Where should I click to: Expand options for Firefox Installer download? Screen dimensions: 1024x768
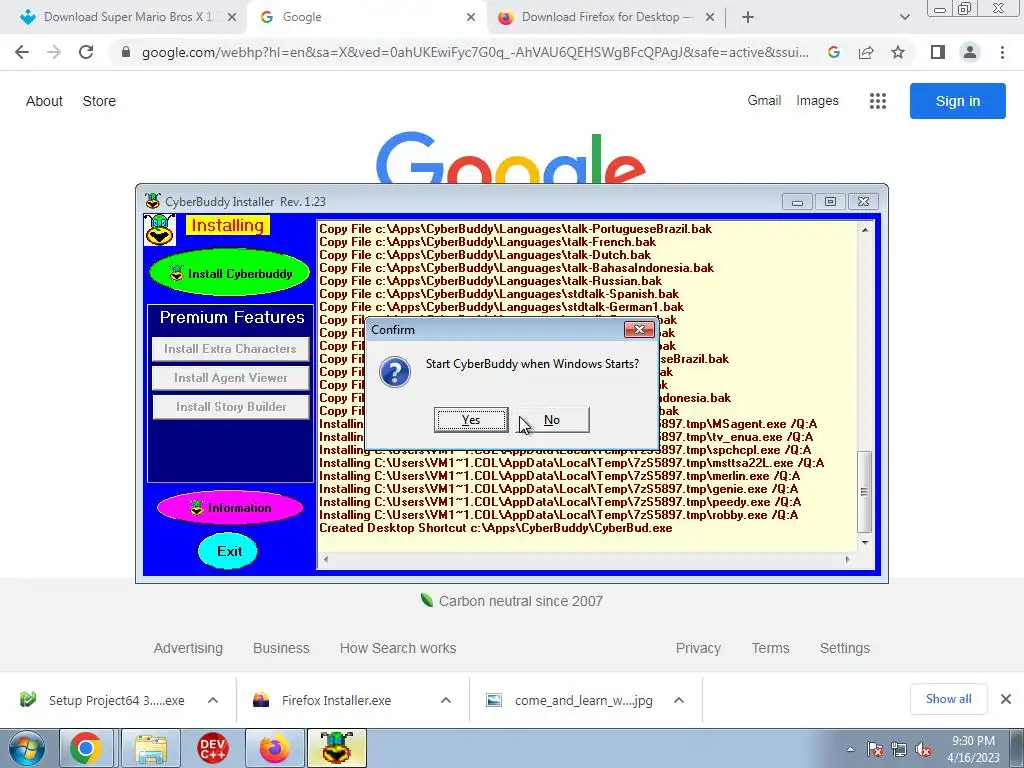tap(446, 700)
